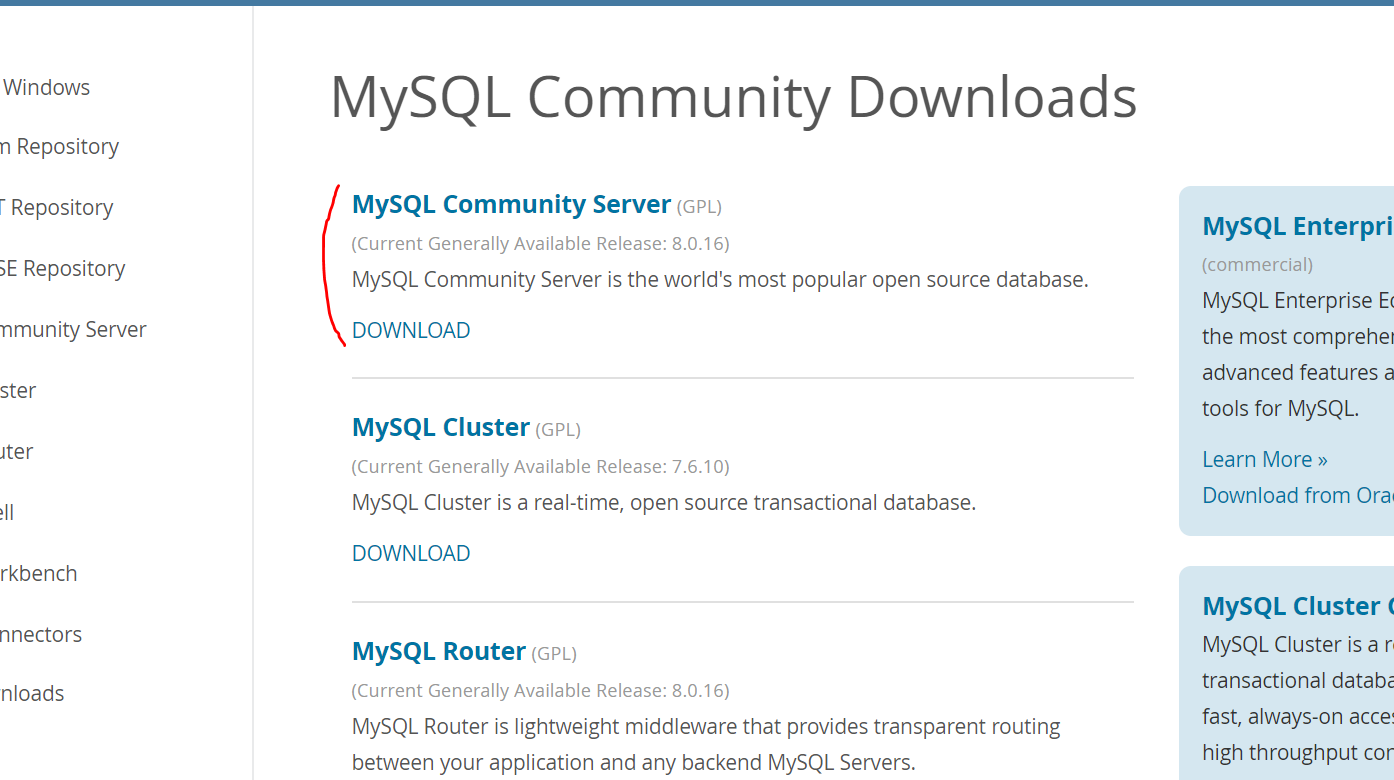Open the MySQL Router heading link
1394x780 pixels.
tap(439, 651)
